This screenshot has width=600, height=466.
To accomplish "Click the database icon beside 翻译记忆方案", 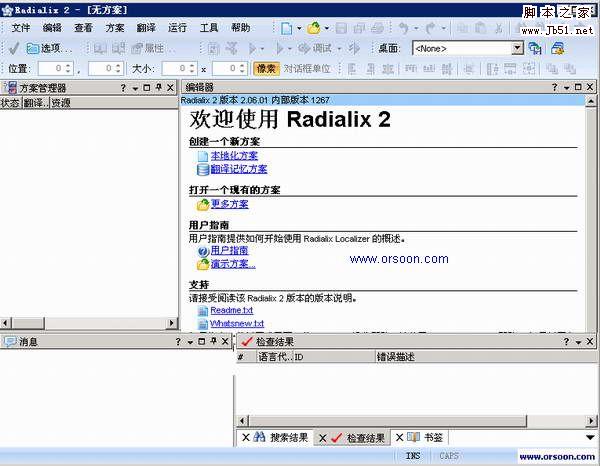I will tap(203, 169).
